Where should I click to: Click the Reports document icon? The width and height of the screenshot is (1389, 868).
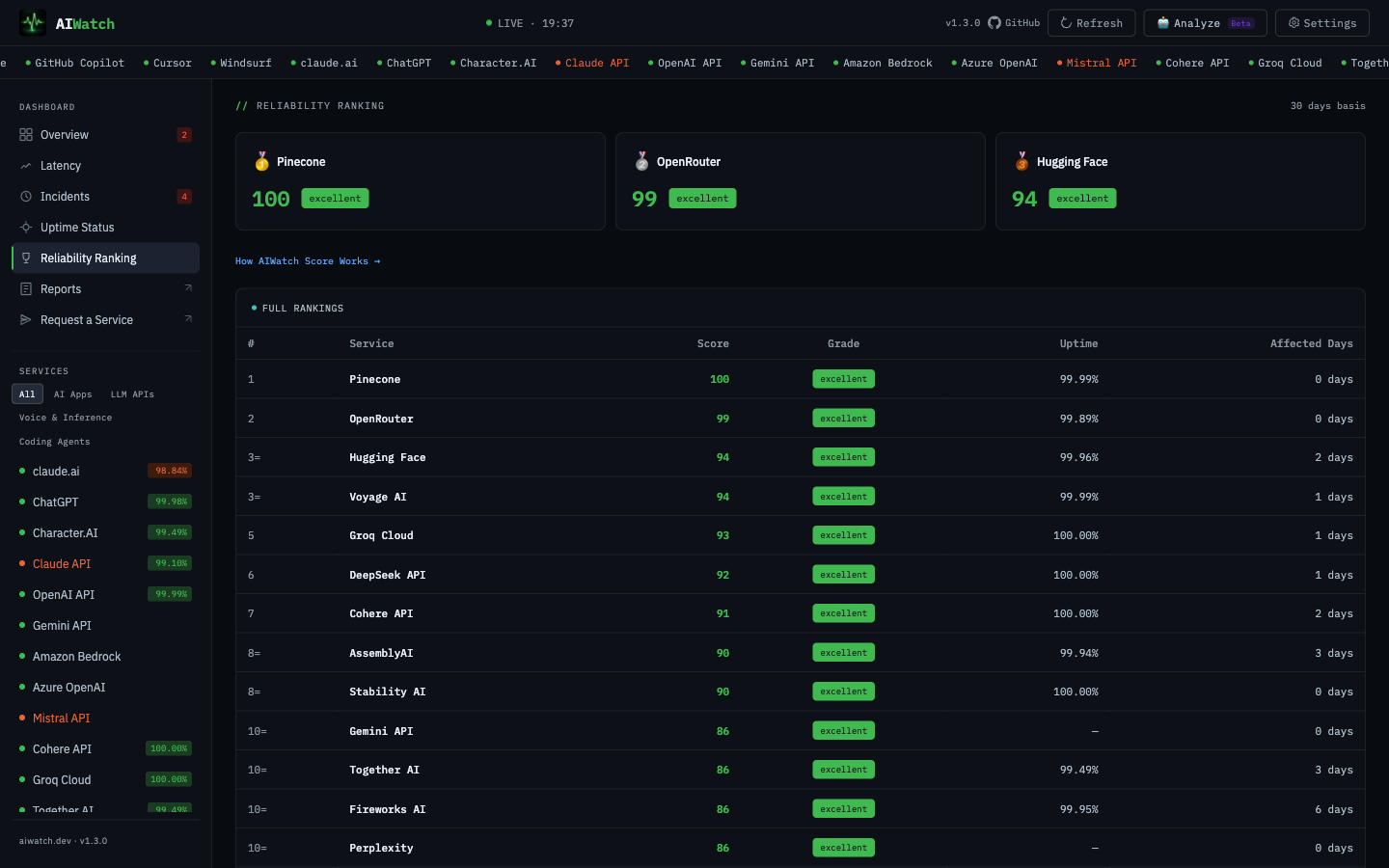(26, 289)
